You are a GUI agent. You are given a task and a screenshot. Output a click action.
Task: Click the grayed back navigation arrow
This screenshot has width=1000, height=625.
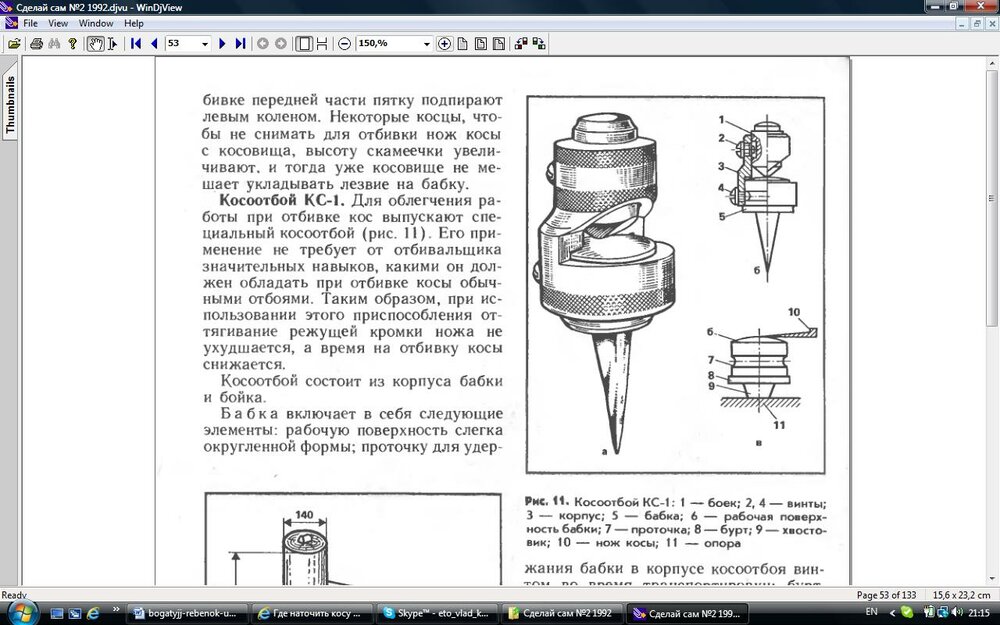pos(263,43)
